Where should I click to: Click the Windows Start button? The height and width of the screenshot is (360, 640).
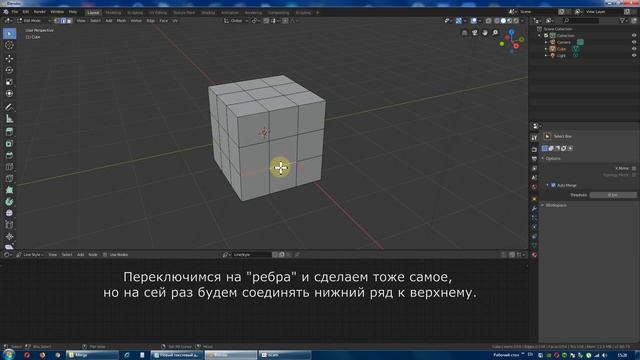click(x=8, y=355)
